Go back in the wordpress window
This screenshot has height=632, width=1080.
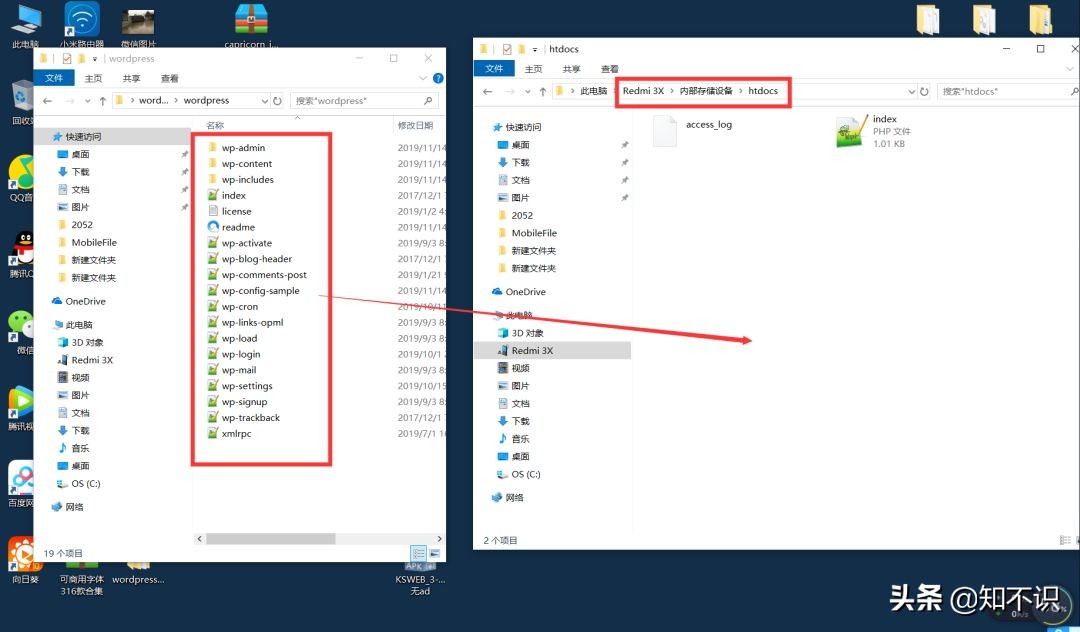[x=48, y=101]
